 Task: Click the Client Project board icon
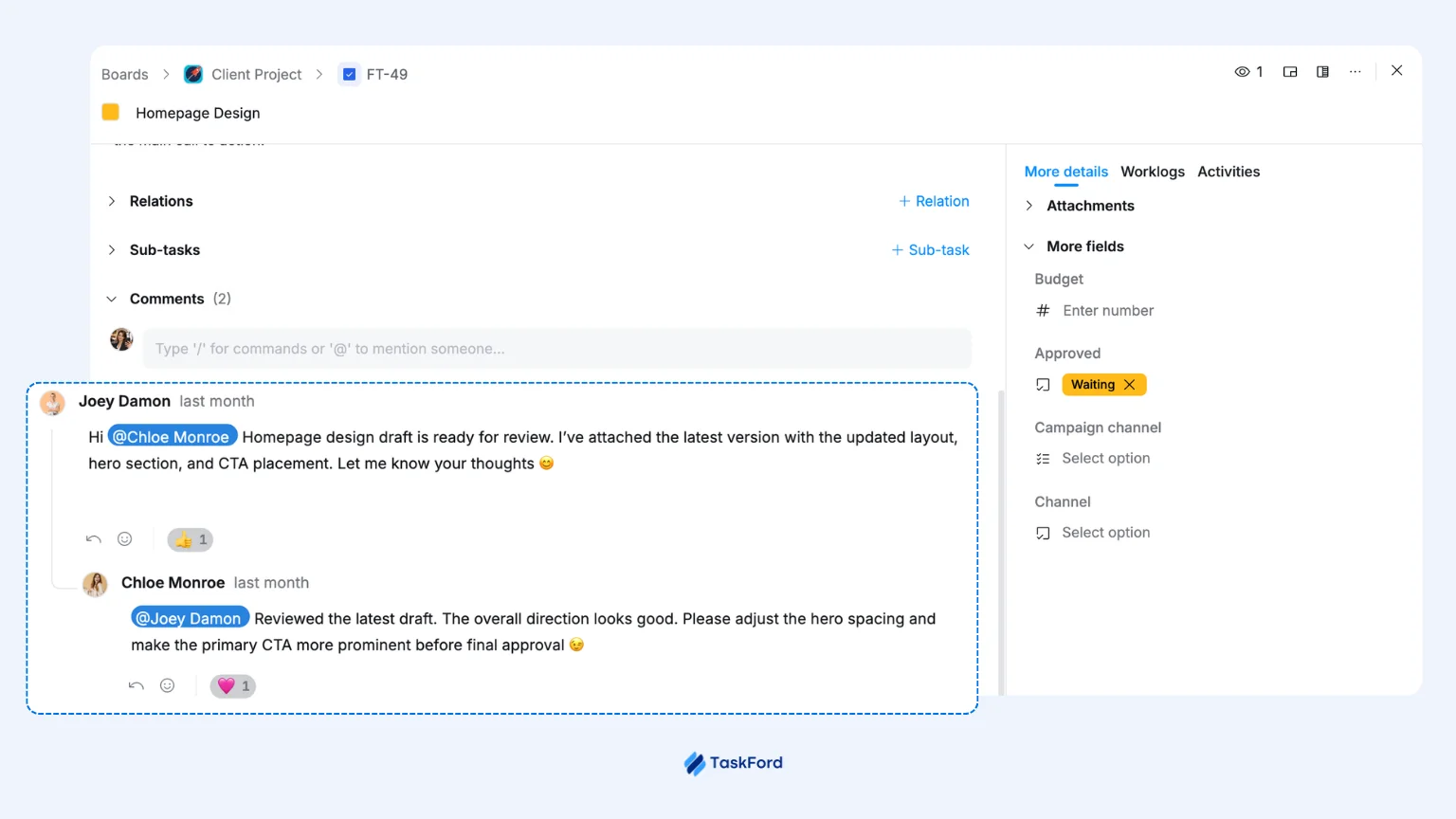(193, 74)
